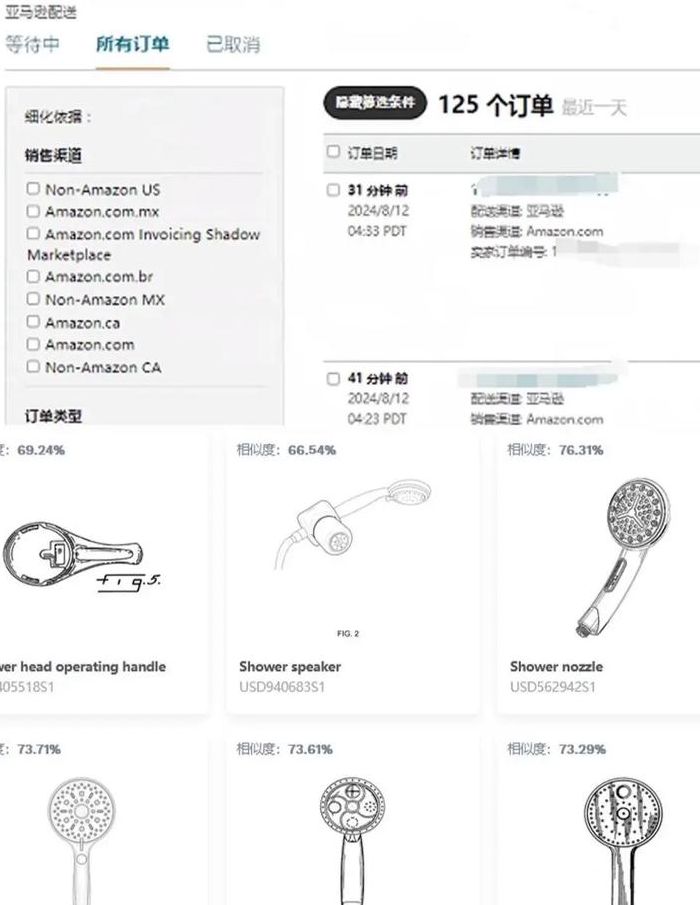This screenshot has height=905, width=700.
Task: Switch to the 等待中 tab
Action: click(32, 44)
